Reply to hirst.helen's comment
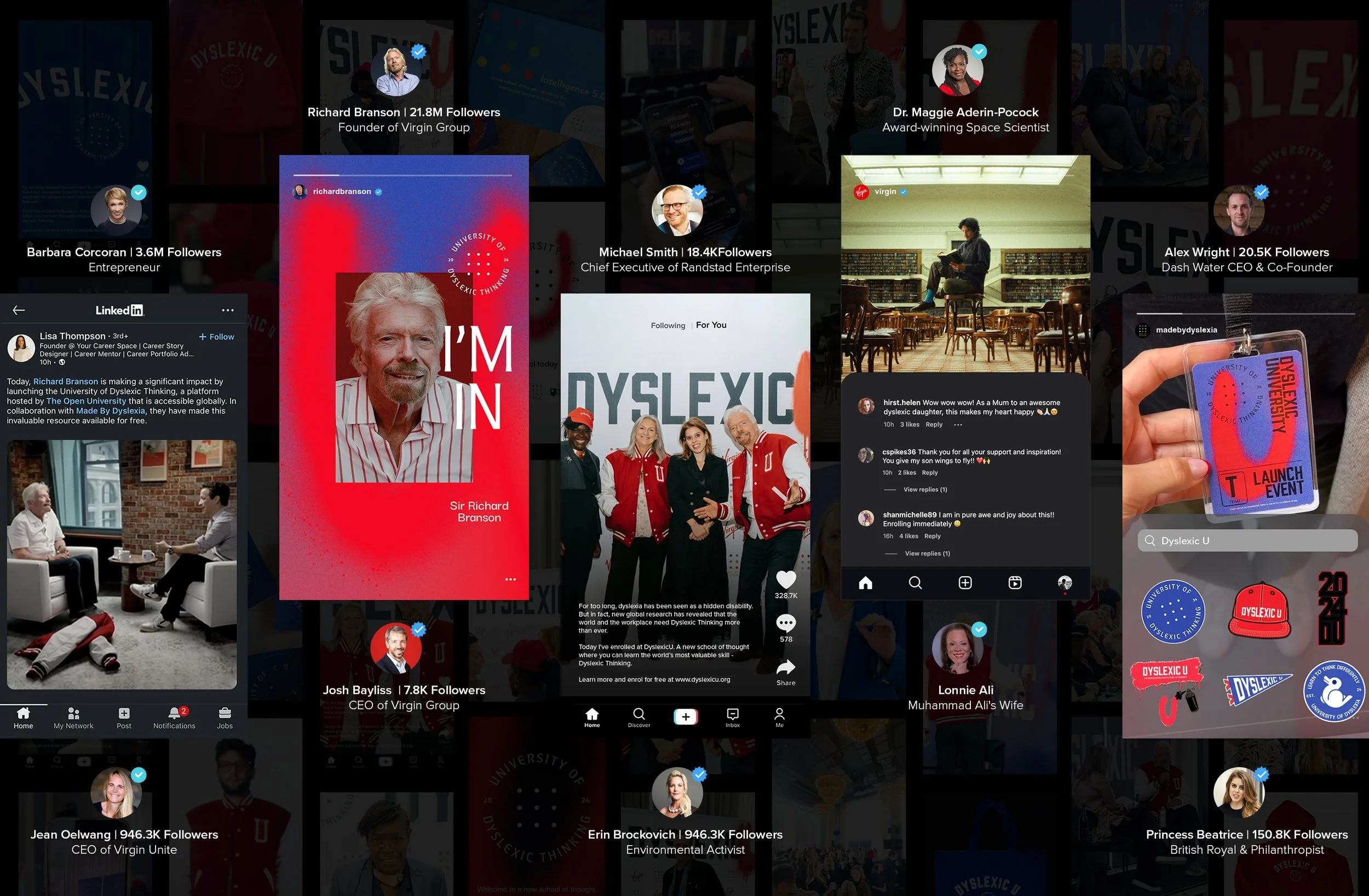The width and height of the screenshot is (1369, 896). 934,424
